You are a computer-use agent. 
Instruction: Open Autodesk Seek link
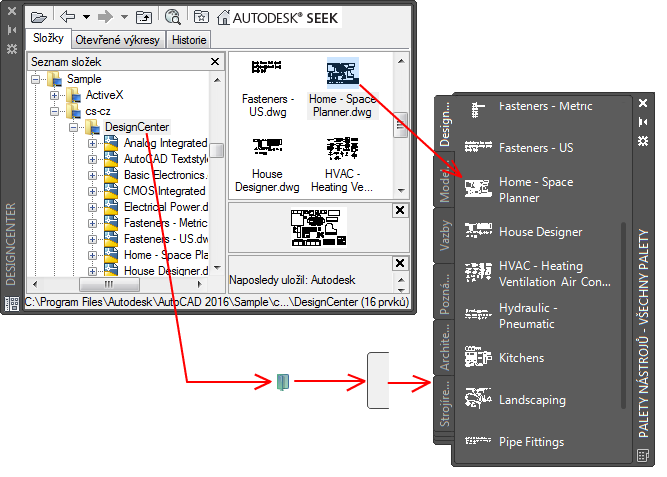click(285, 18)
